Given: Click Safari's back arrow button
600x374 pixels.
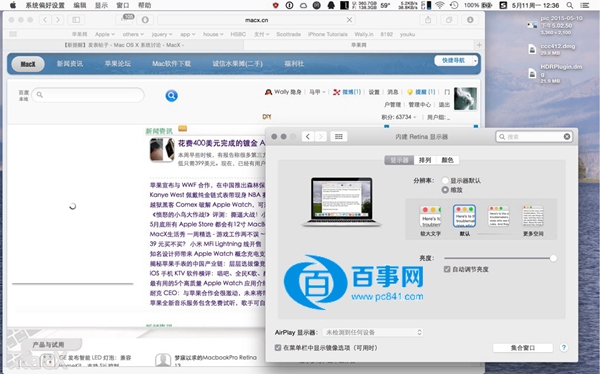Looking at the screenshot, I should [x=45, y=20].
